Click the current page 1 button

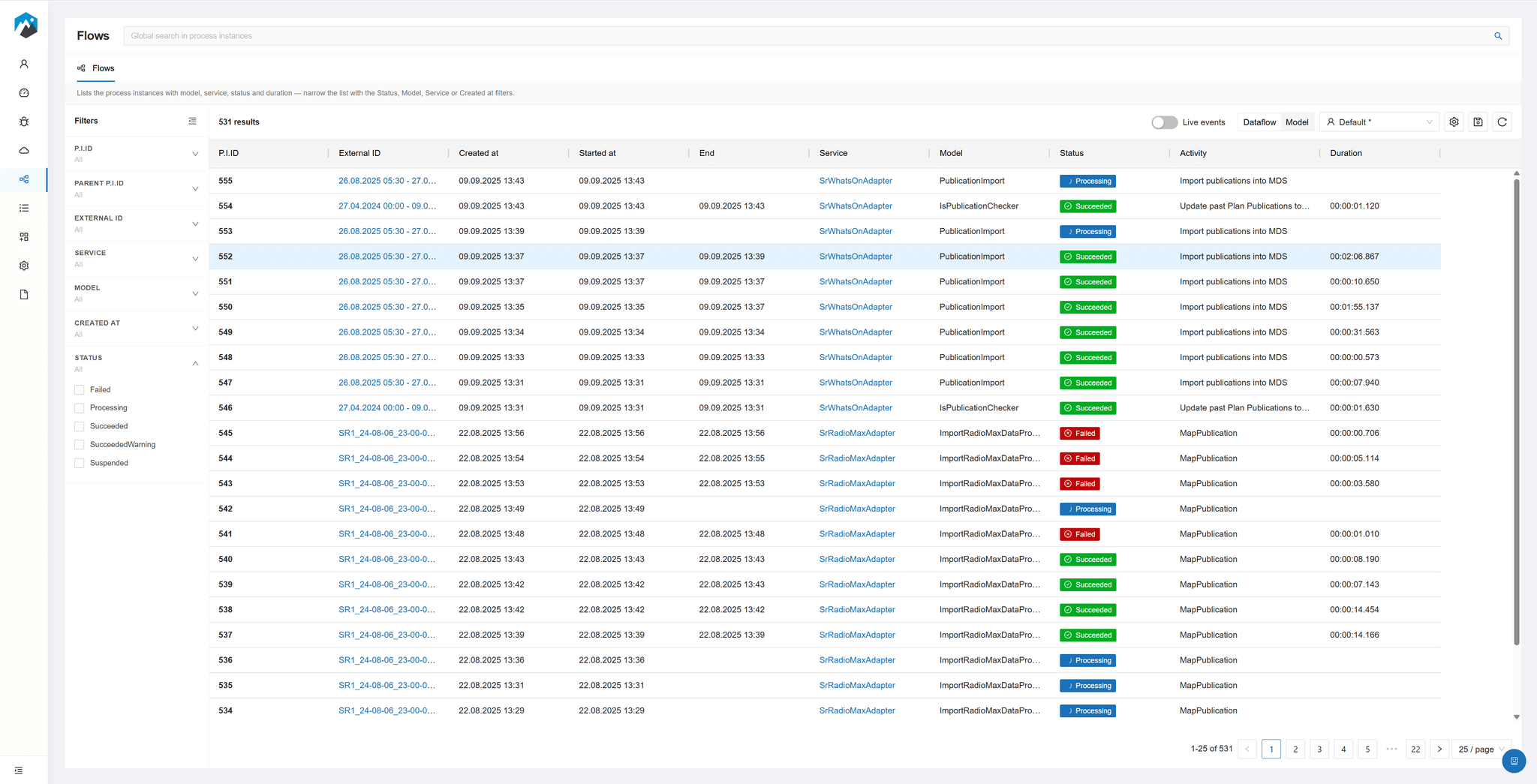[x=1271, y=749]
